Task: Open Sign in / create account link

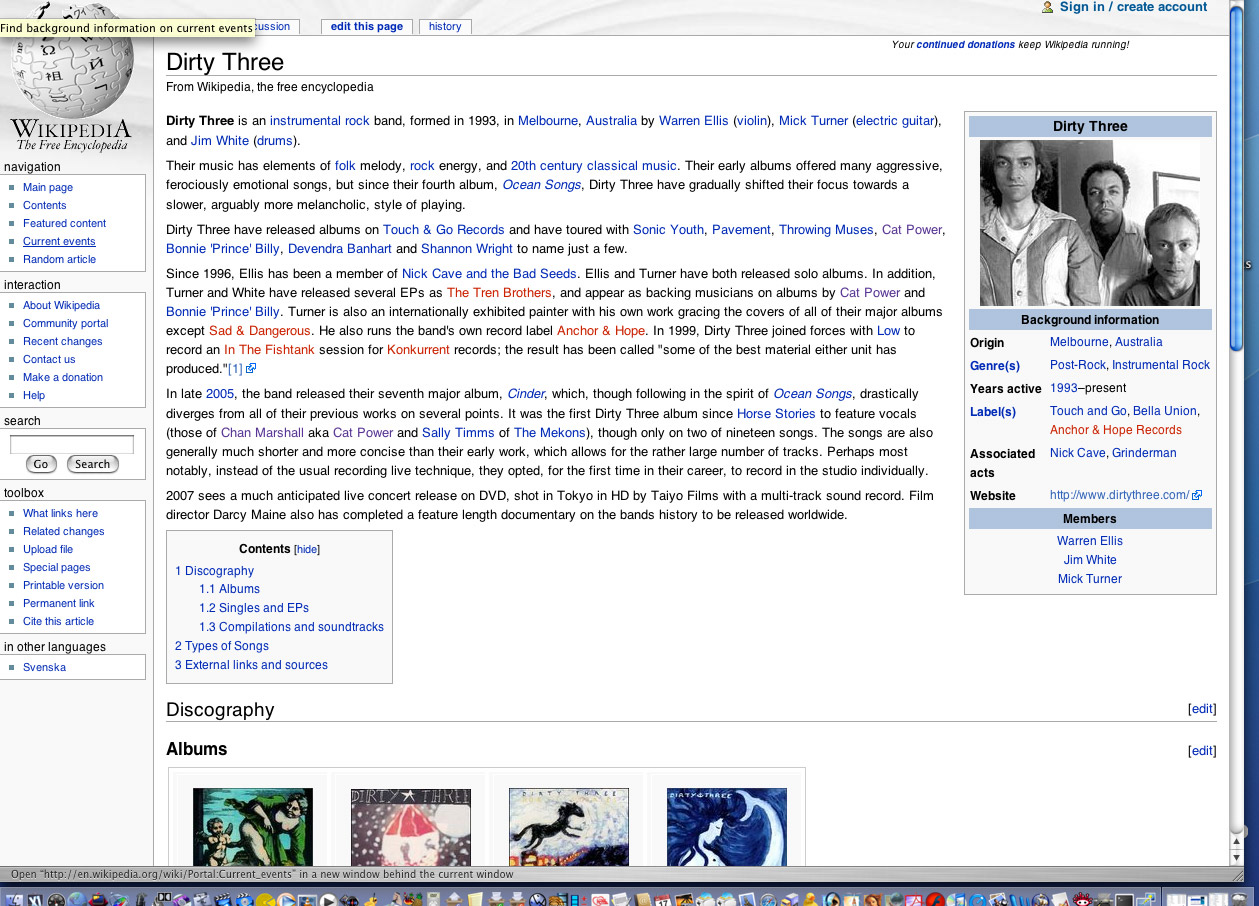Action: [x=1133, y=7]
